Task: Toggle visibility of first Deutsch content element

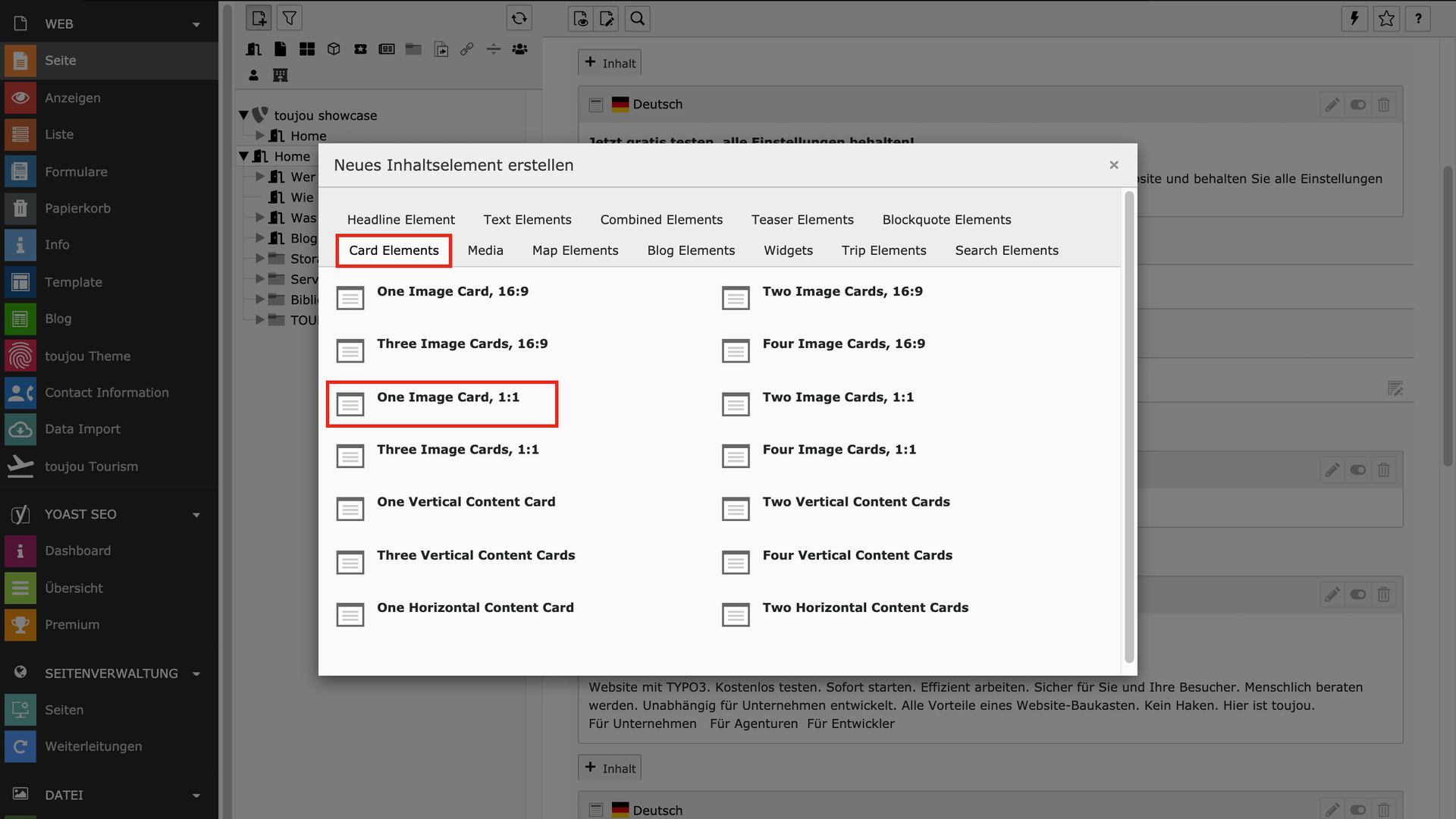Action: (x=1358, y=105)
